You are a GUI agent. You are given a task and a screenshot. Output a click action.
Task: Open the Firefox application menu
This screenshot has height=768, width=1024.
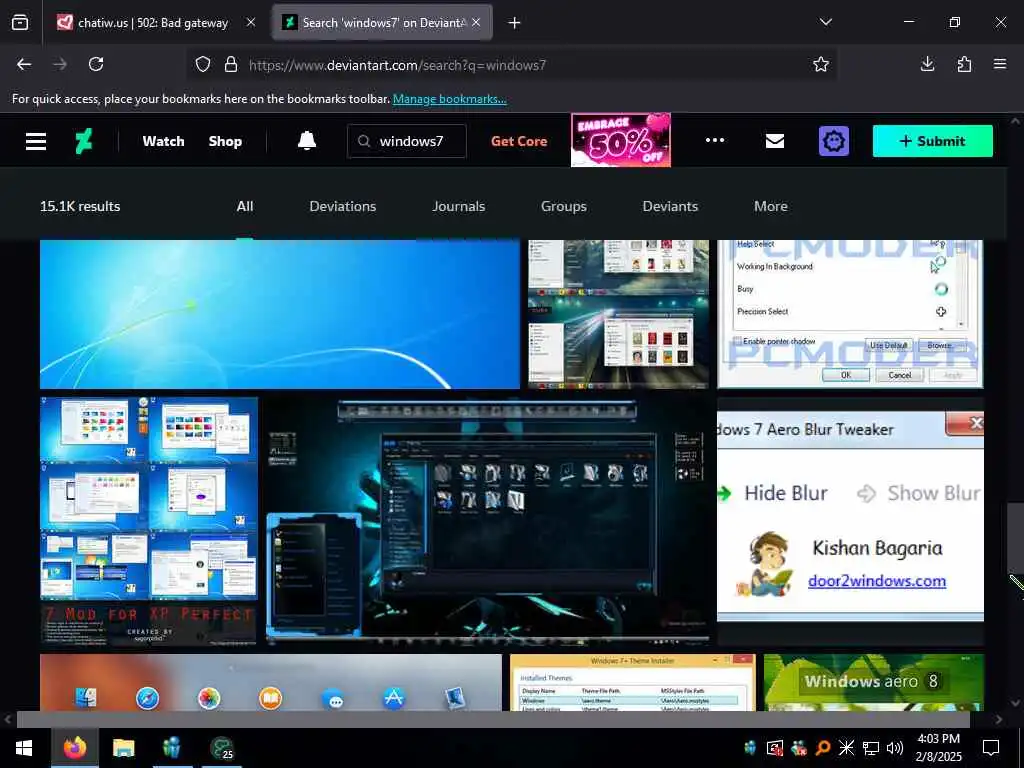(1000, 64)
